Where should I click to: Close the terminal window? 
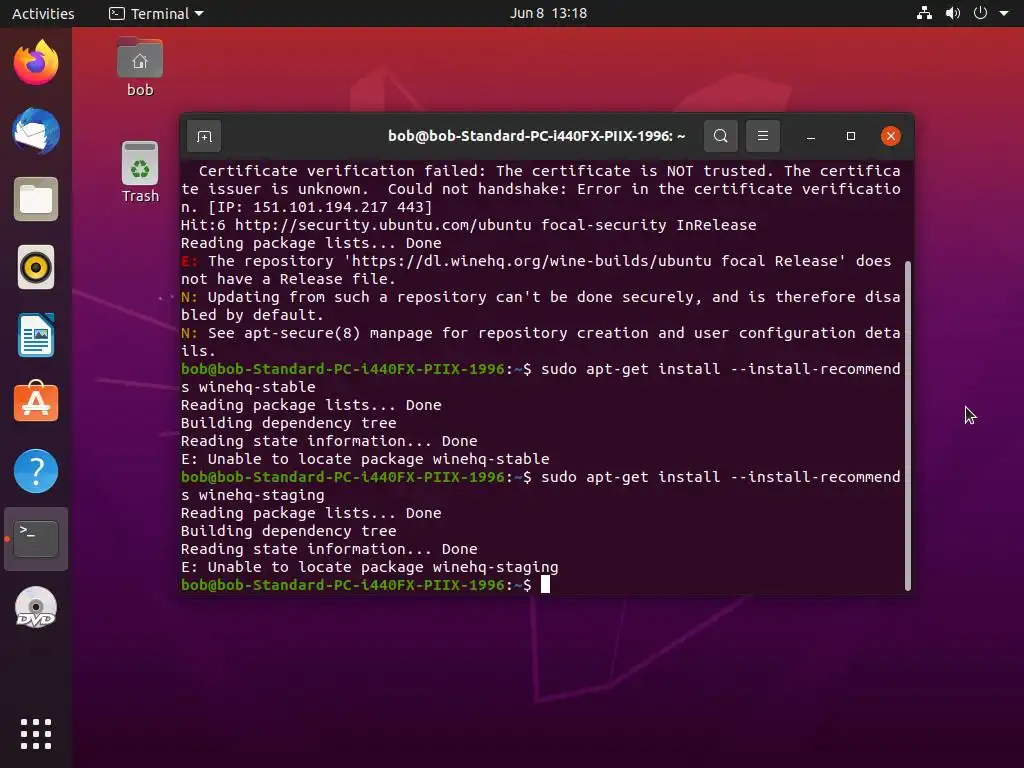point(891,136)
